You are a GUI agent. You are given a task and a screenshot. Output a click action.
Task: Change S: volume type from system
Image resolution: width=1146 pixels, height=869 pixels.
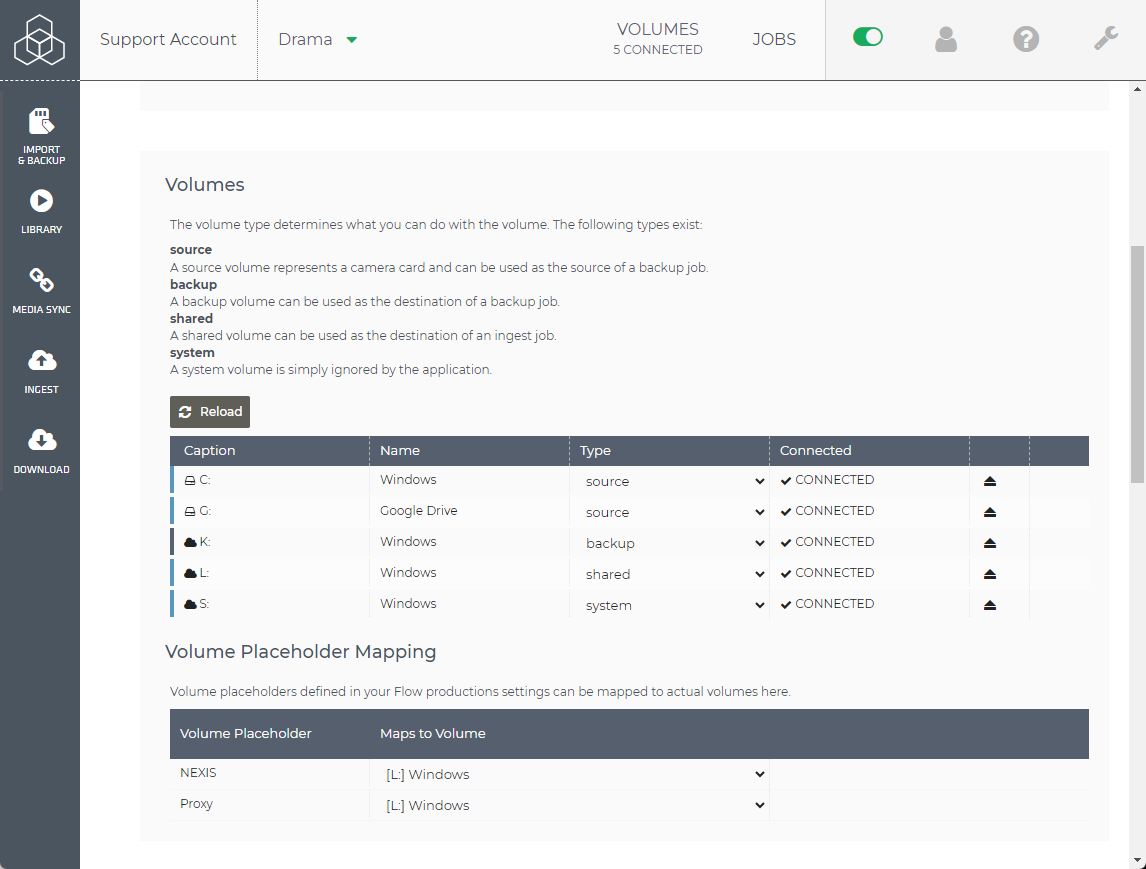pyautogui.click(x=673, y=604)
